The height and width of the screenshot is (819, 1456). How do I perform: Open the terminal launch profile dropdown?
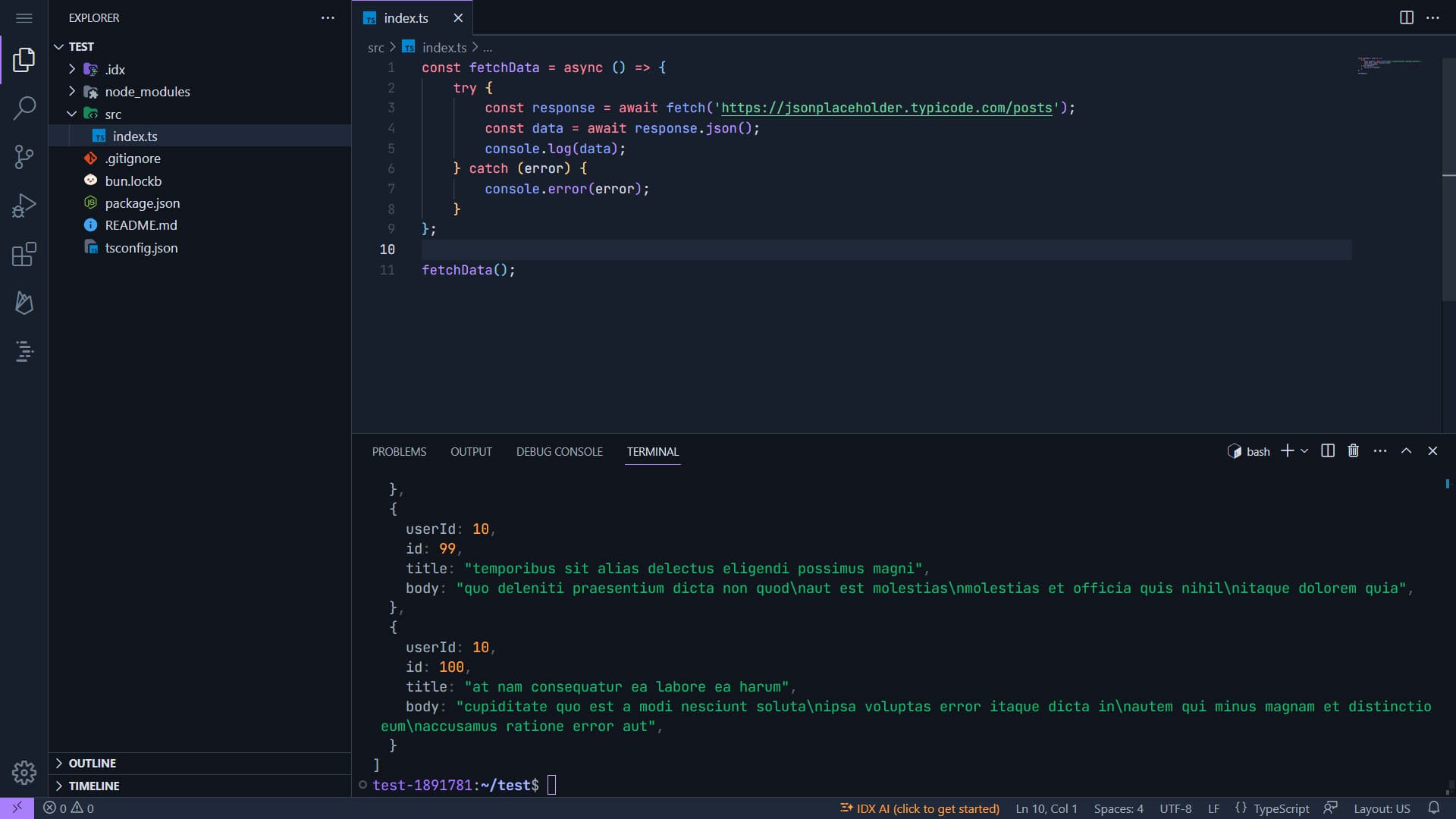1304,451
